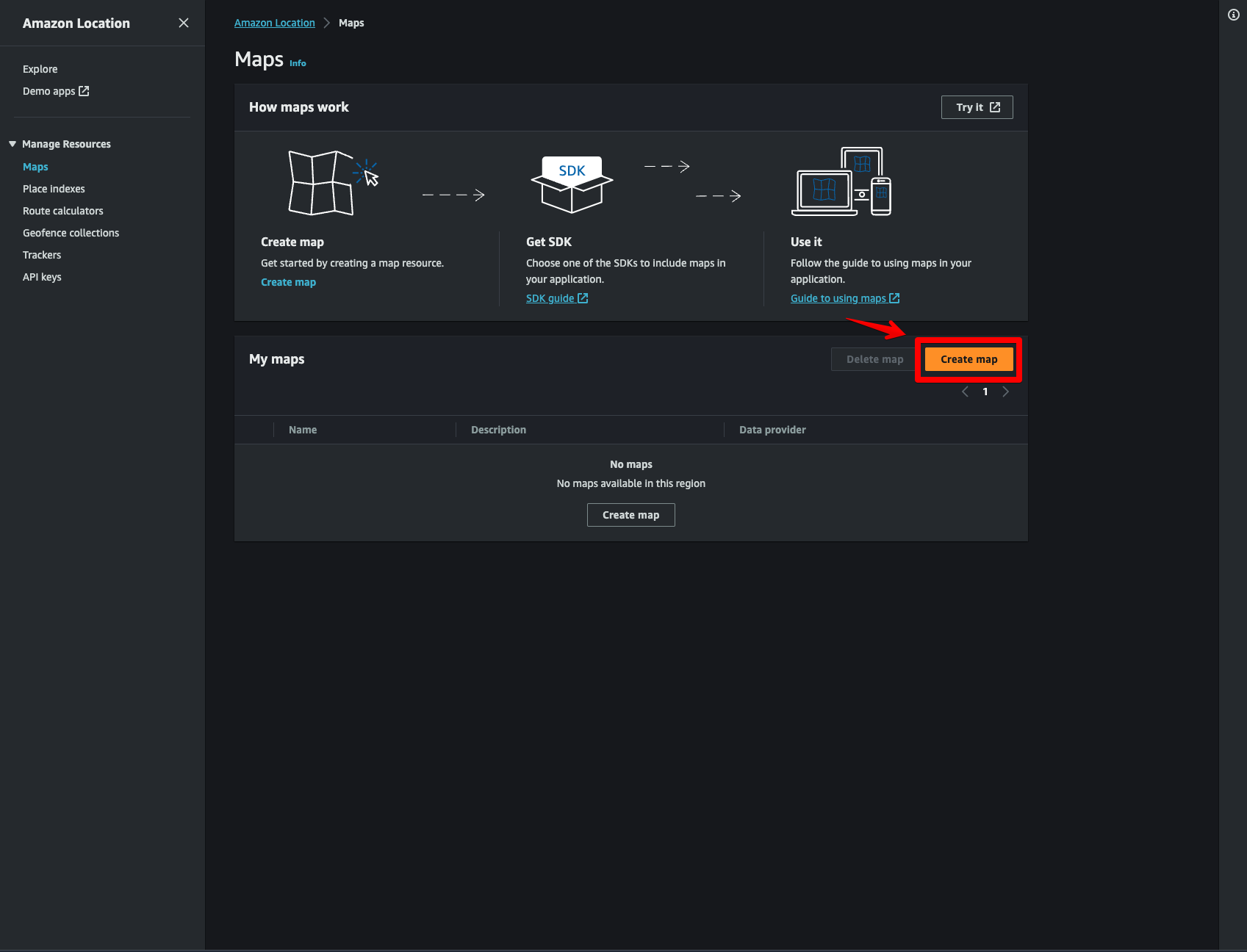The height and width of the screenshot is (952, 1247).
Task: Click the disabled Delete map button
Action: tap(874, 359)
